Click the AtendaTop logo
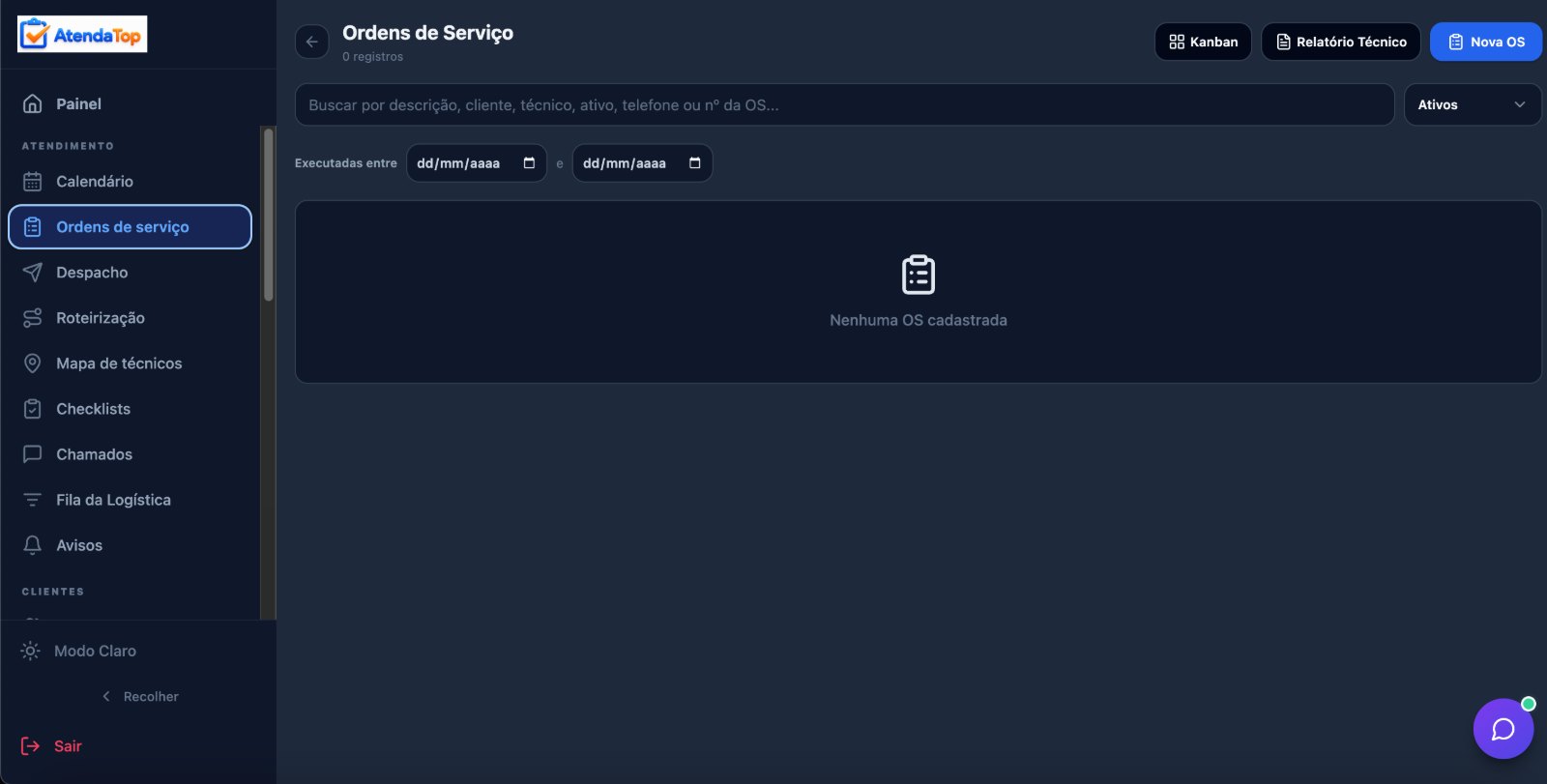1547x784 pixels. [82, 35]
